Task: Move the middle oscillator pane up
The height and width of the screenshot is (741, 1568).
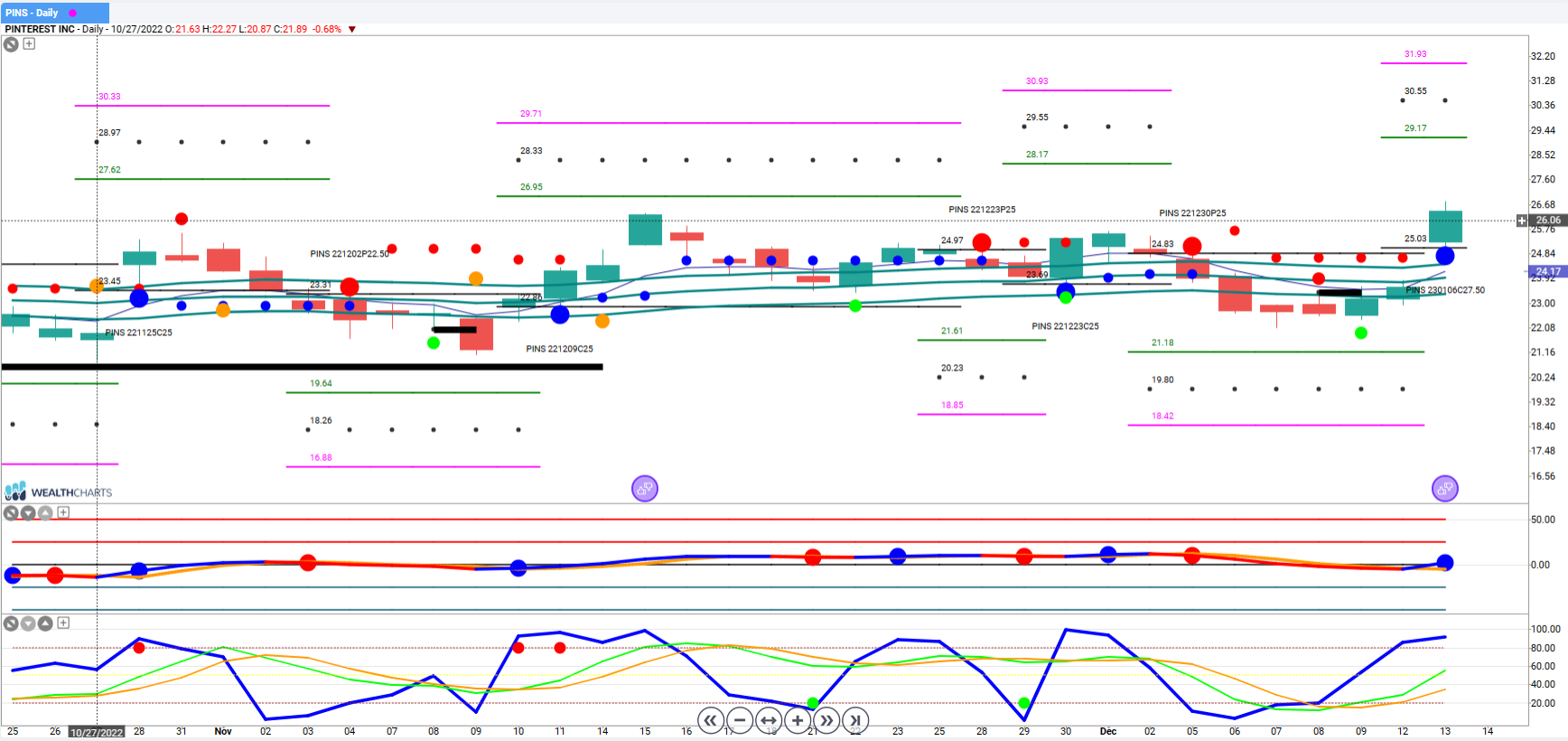Action: click(x=45, y=512)
